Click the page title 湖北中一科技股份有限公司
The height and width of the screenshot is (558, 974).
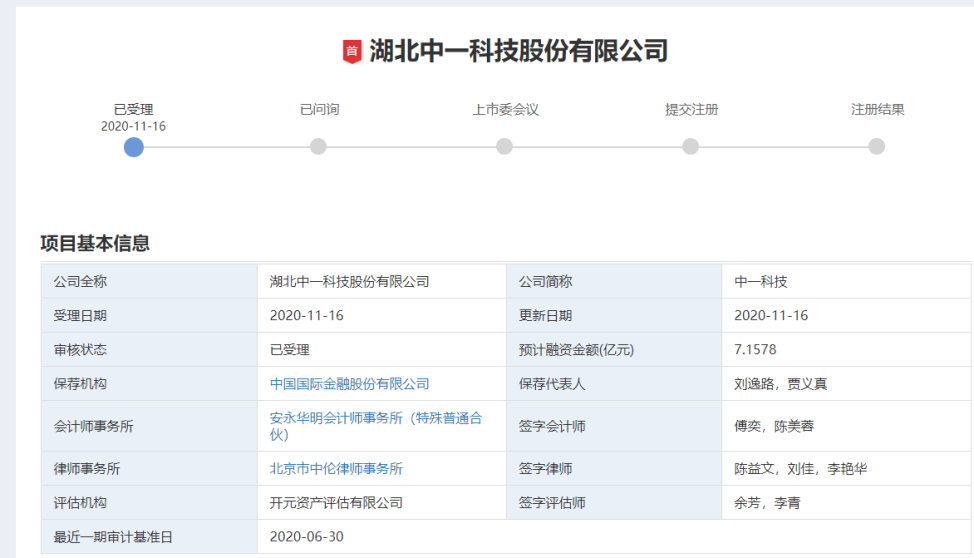519,51
